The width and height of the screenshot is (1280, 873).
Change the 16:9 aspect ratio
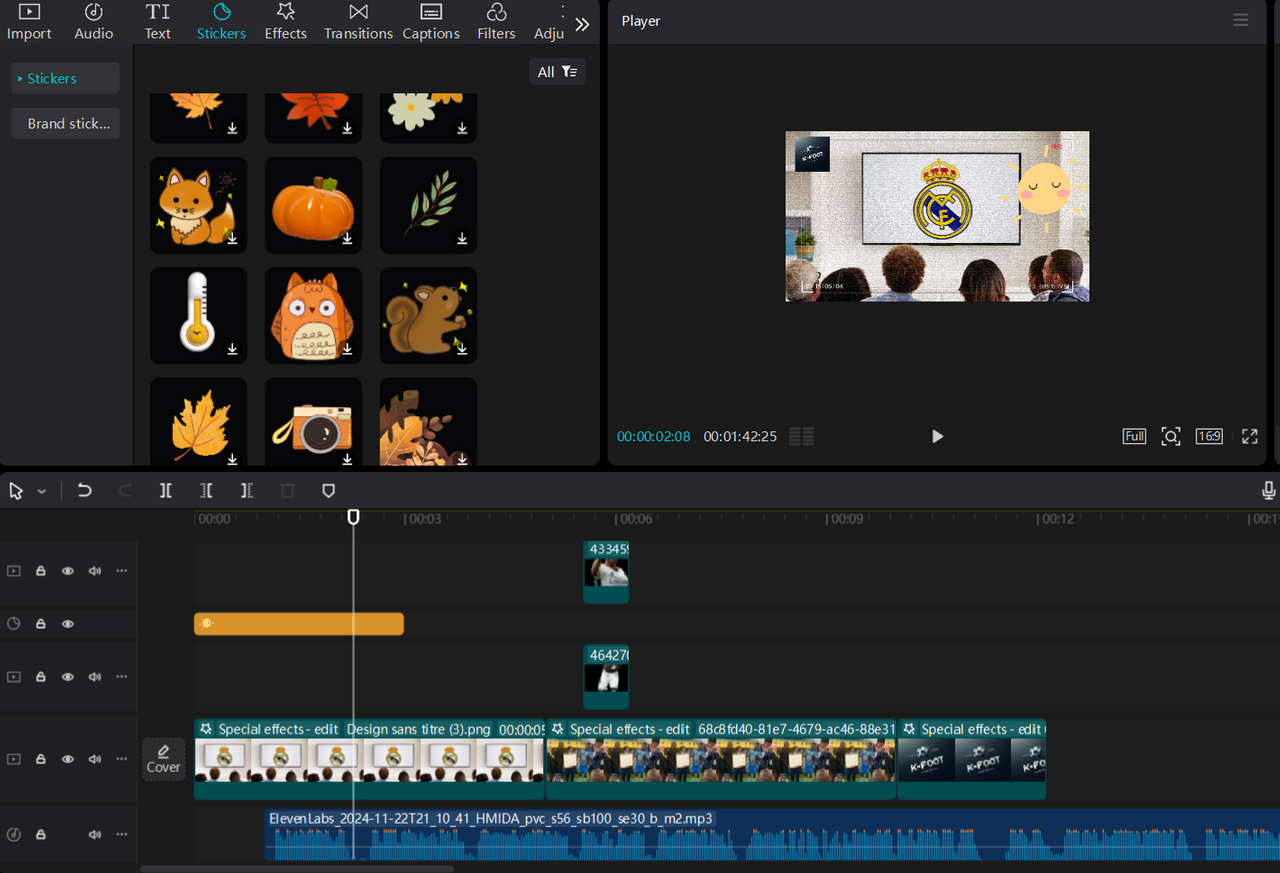[x=1209, y=436]
